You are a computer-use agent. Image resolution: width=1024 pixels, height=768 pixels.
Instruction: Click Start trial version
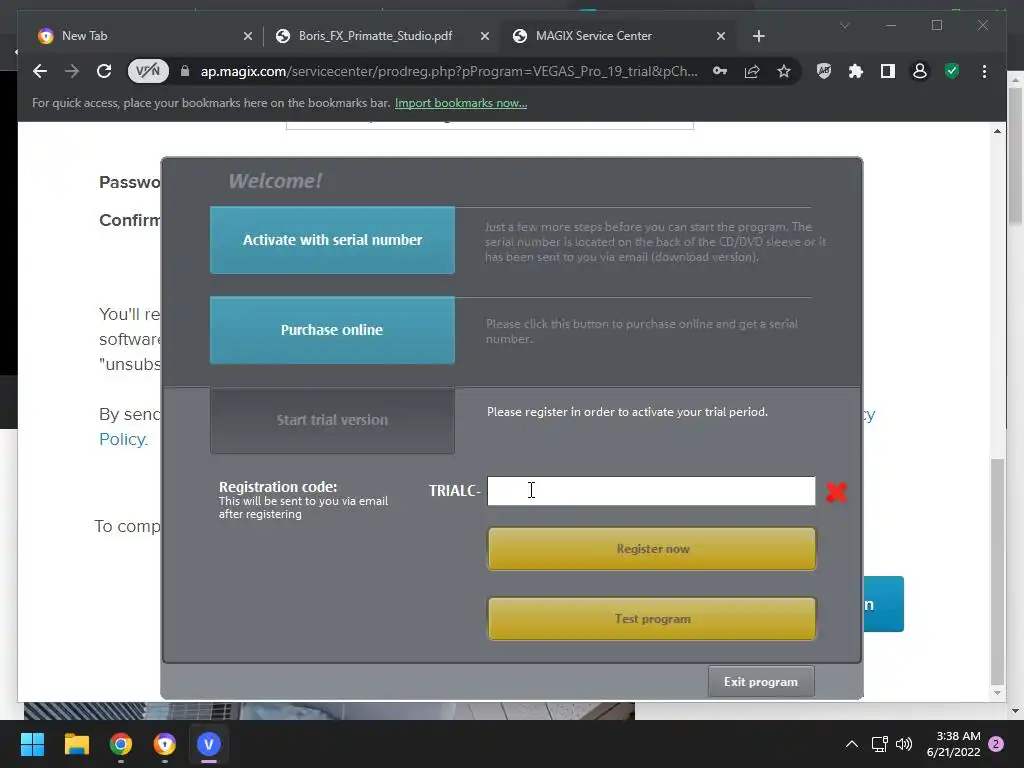[332, 420]
